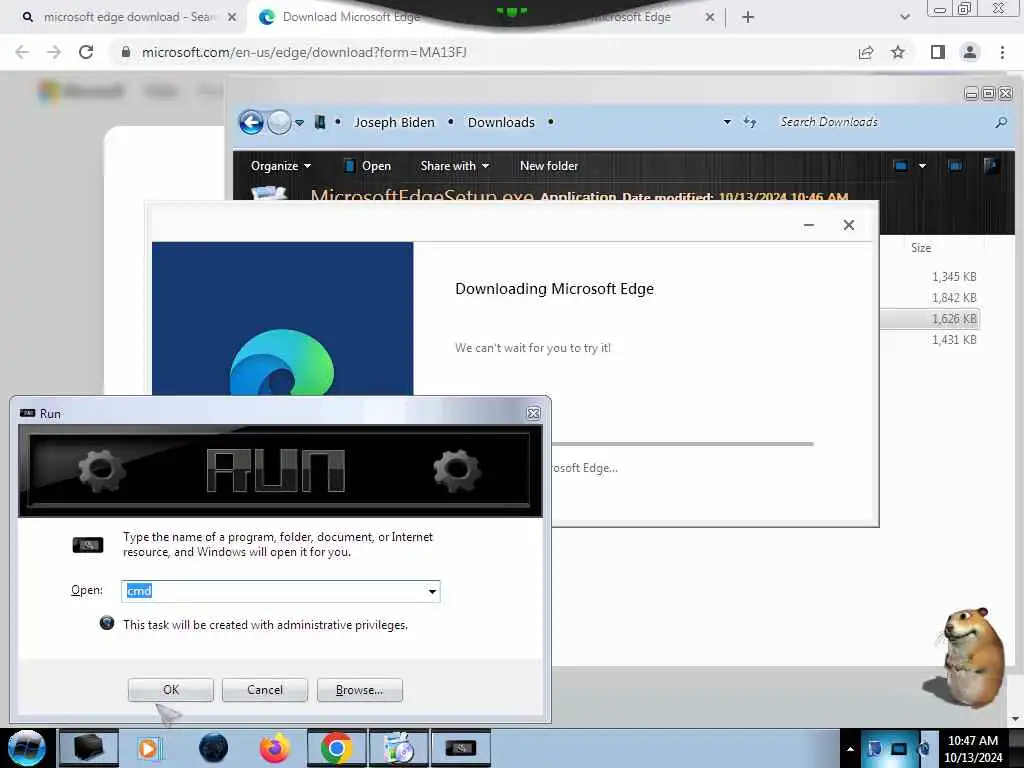This screenshot has width=1024, height=768.
Task: Open a new Chrome tab with plus
Action: coord(748,17)
